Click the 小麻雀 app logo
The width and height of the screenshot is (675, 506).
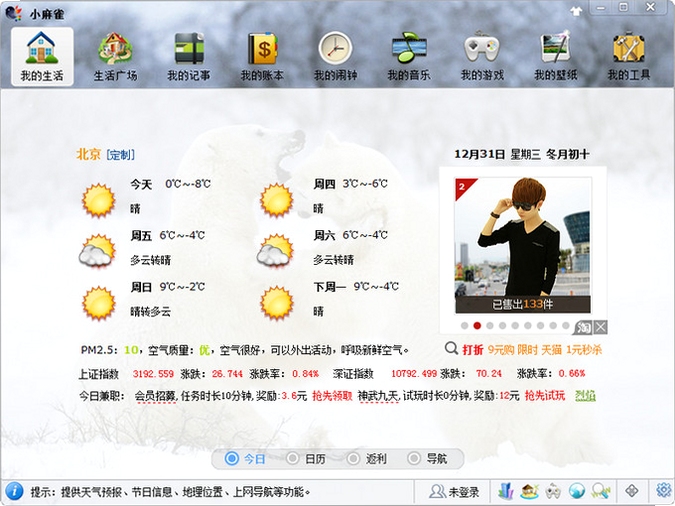point(13,13)
